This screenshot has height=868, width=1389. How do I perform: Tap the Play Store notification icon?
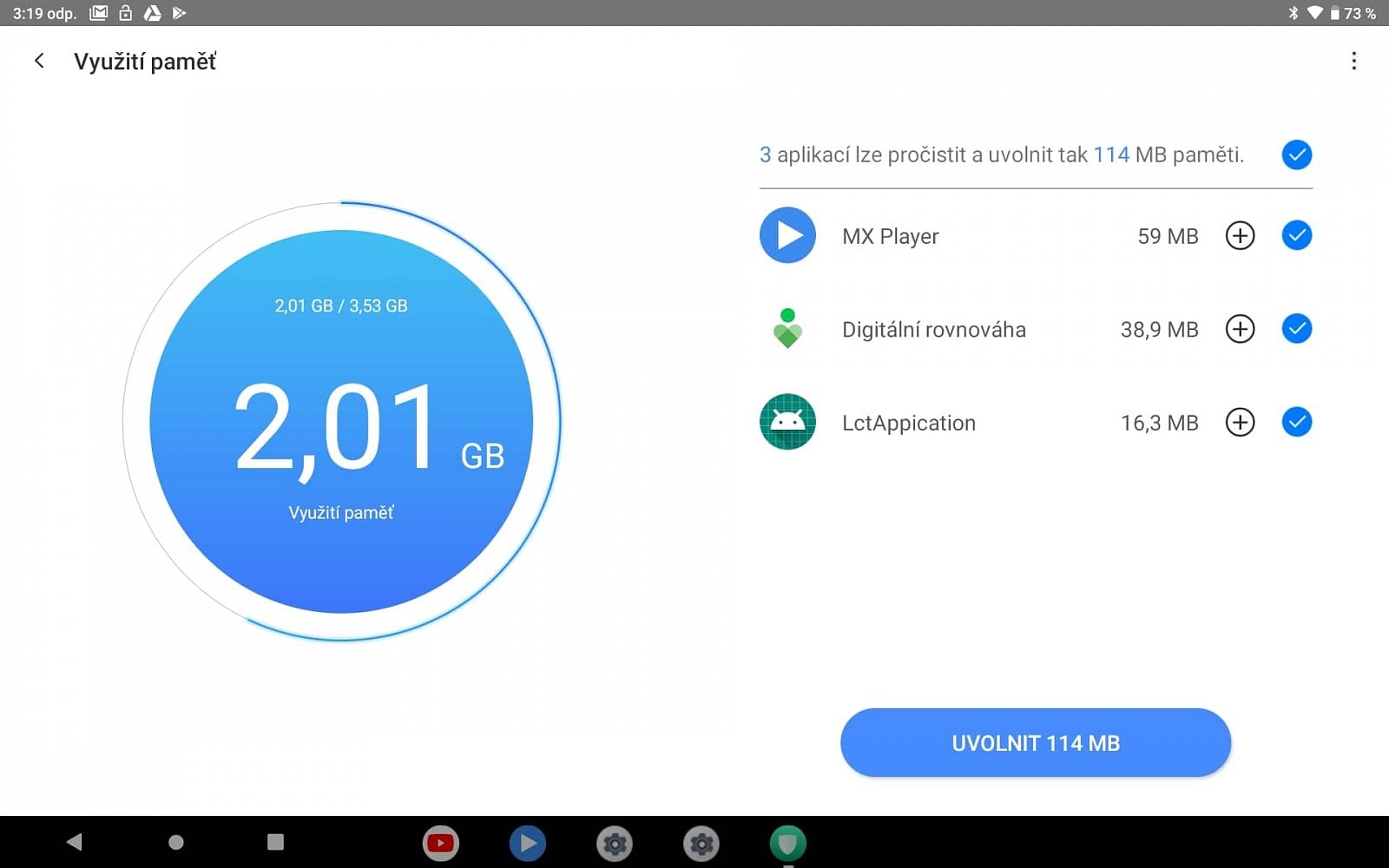(x=179, y=13)
